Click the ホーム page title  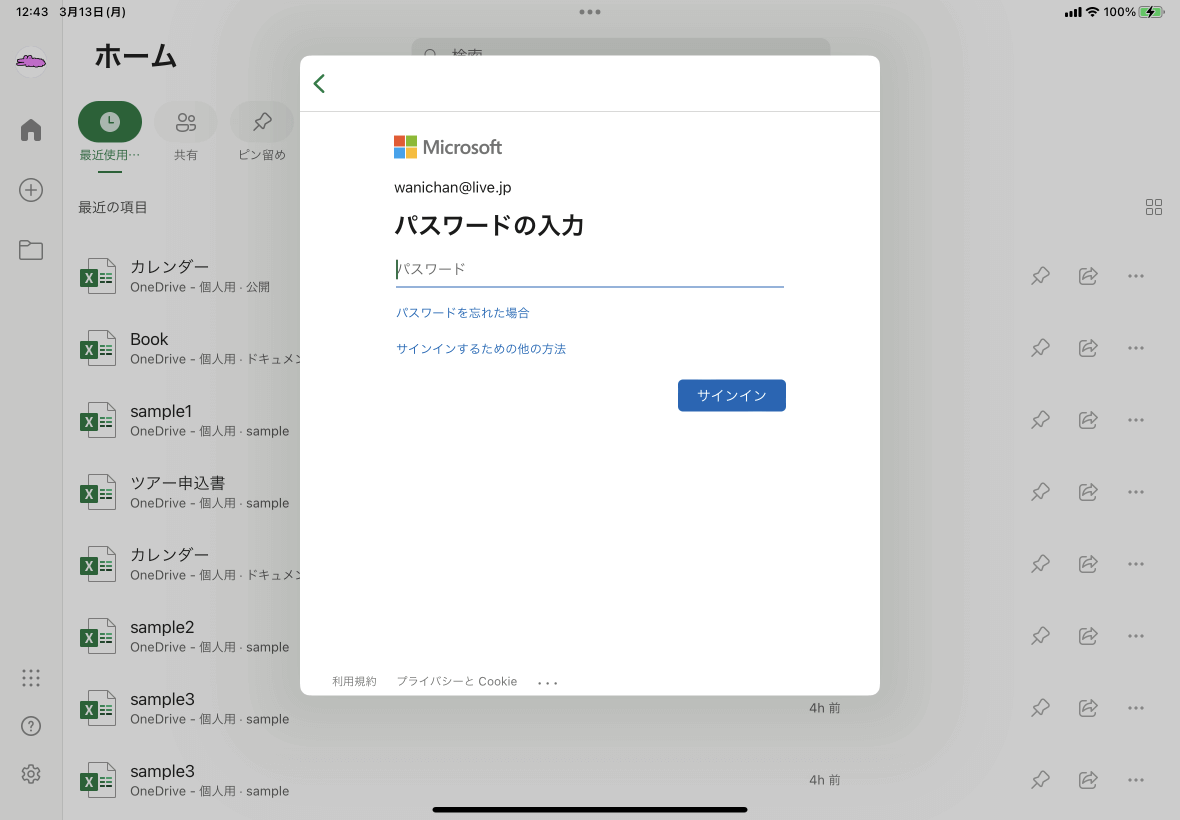point(136,57)
